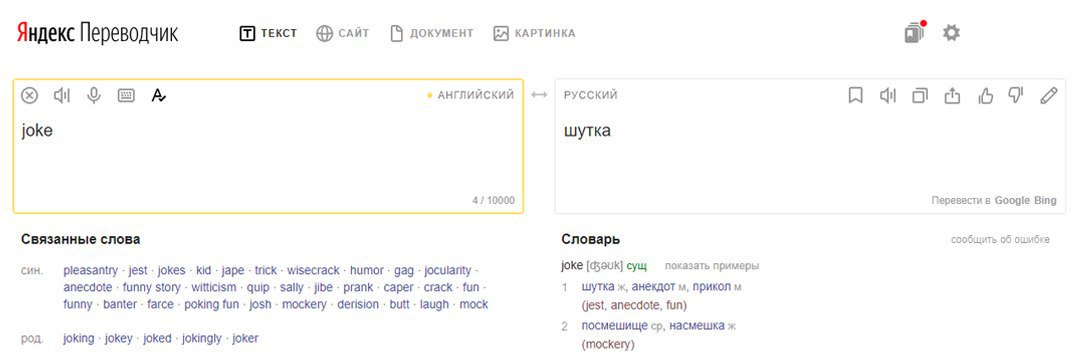The width and height of the screenshot is (1080, 360).
Task: Rate translation with thumbs up
Action: pyautogui.click(x=986, y=96)
